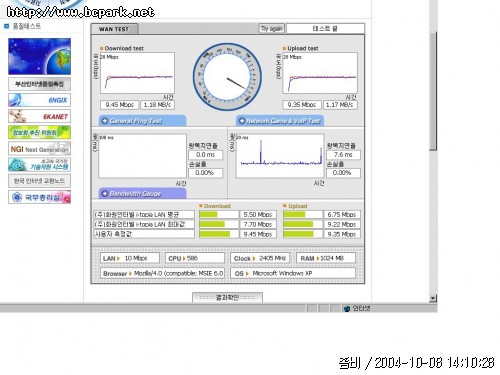500x375 pixels.
Task: Select the WAN TEST tab
Action: point(114,29)
